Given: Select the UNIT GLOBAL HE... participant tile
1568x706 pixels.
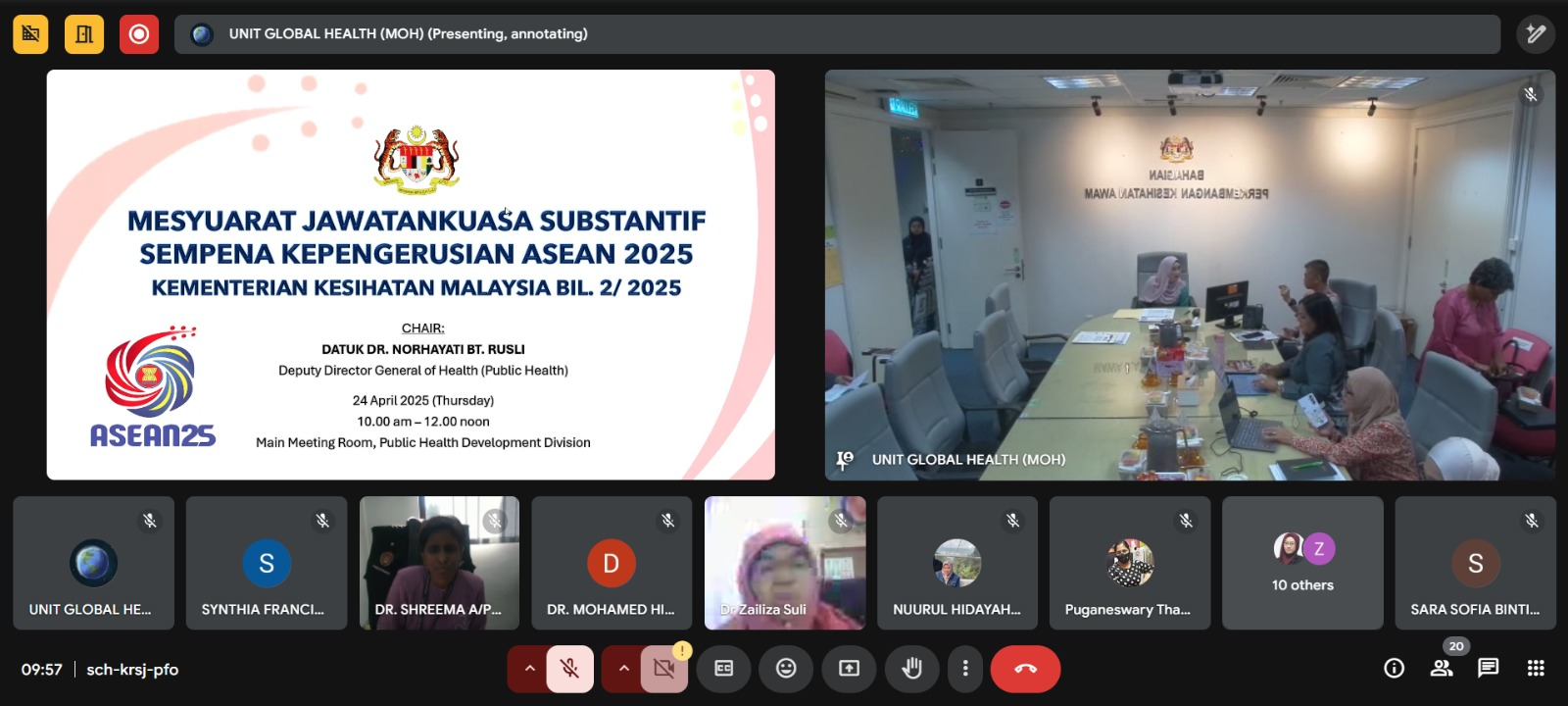Looking at the screenshot, I should (x=93, y=563).
